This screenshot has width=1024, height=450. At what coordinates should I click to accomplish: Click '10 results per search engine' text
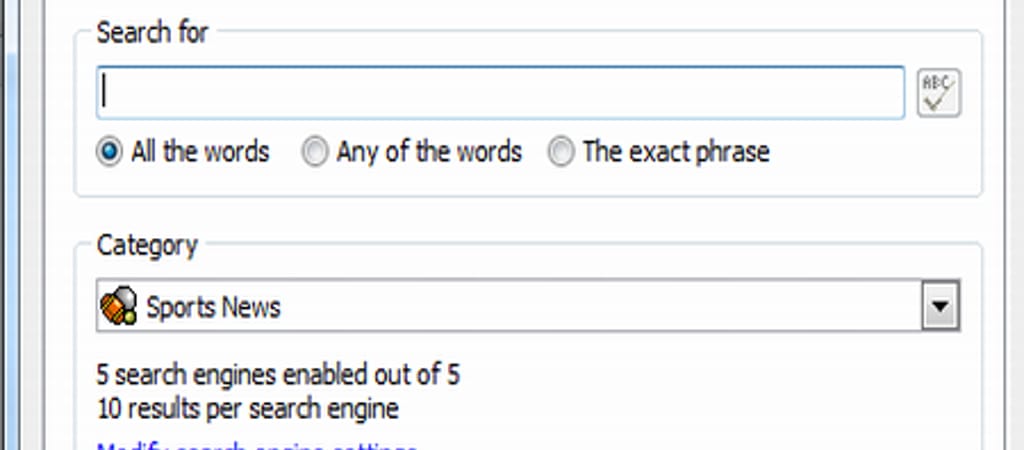tap(248, 408)
